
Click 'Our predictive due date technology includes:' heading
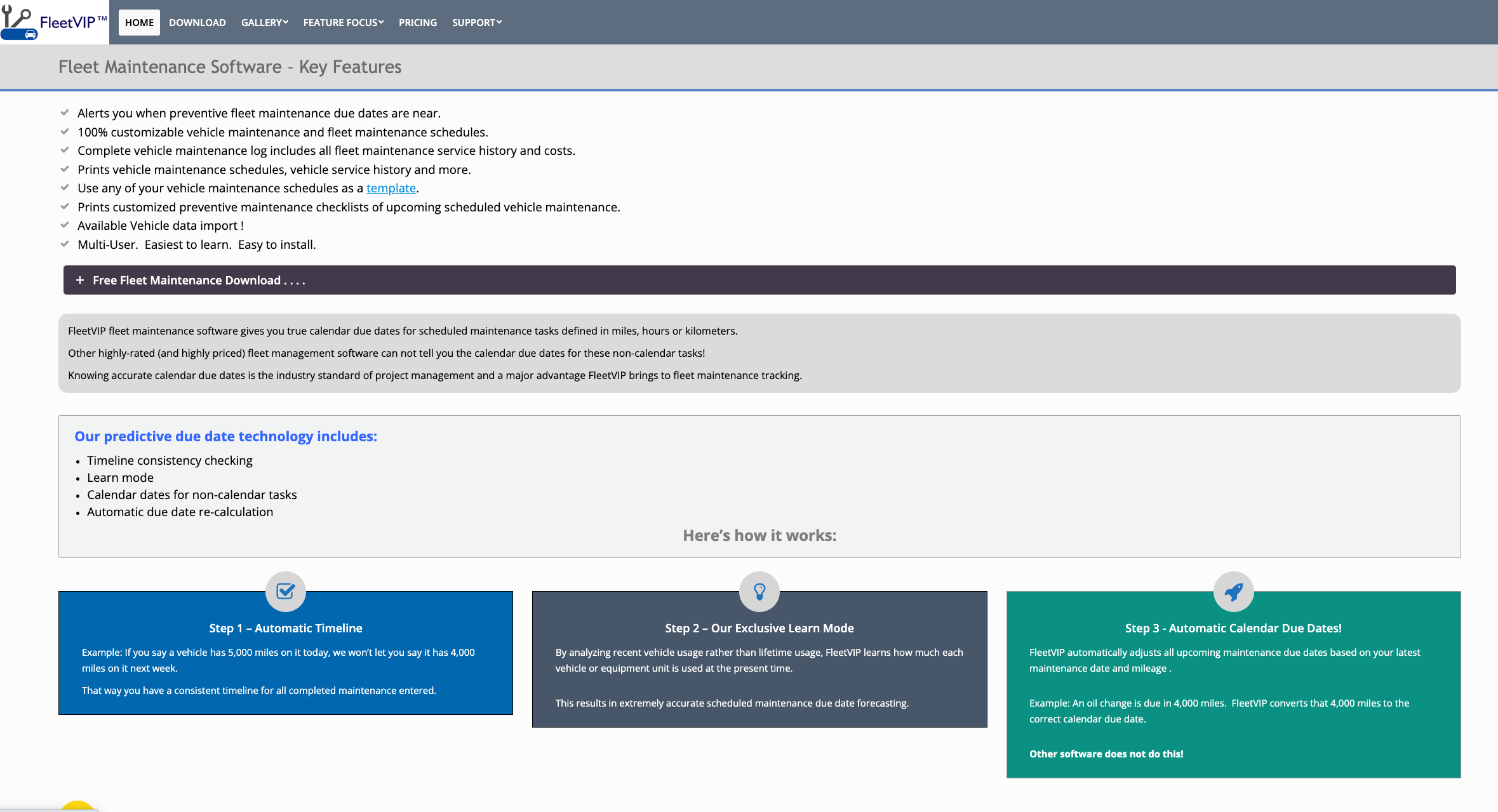click(x=225, y=436)
